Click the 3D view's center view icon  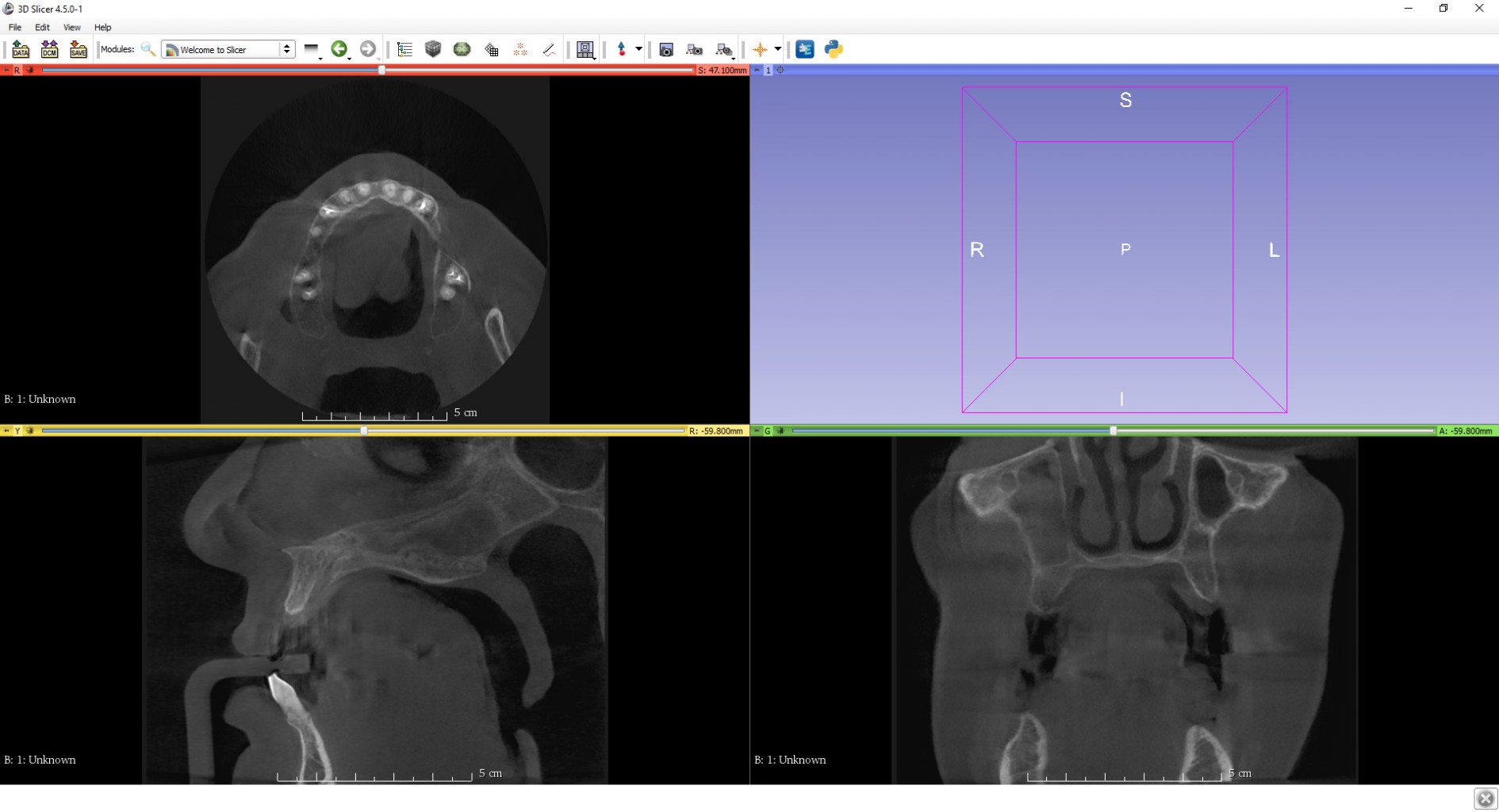[780, 71]
